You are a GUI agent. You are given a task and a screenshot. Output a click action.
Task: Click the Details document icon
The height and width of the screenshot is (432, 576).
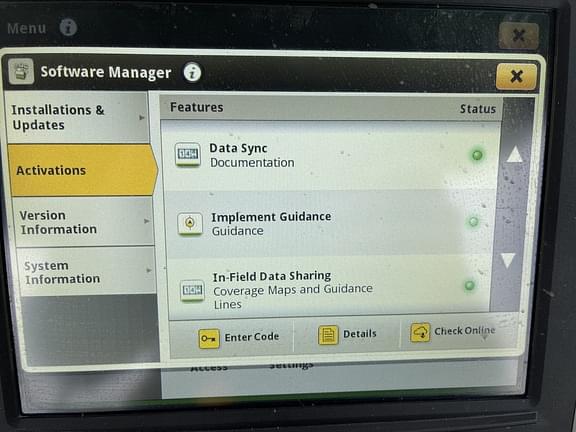328,335
